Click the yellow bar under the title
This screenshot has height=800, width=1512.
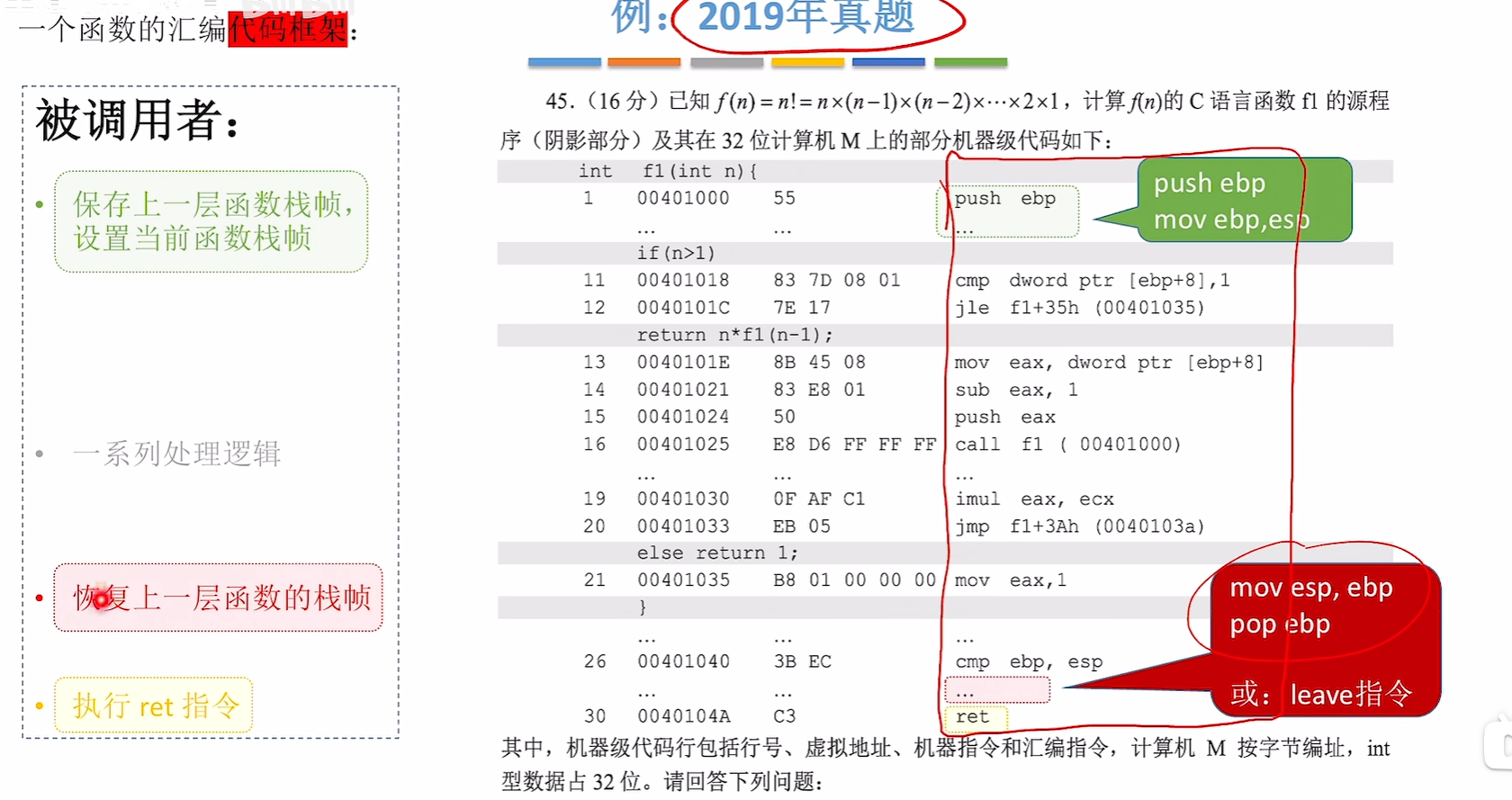click(807, 62)
